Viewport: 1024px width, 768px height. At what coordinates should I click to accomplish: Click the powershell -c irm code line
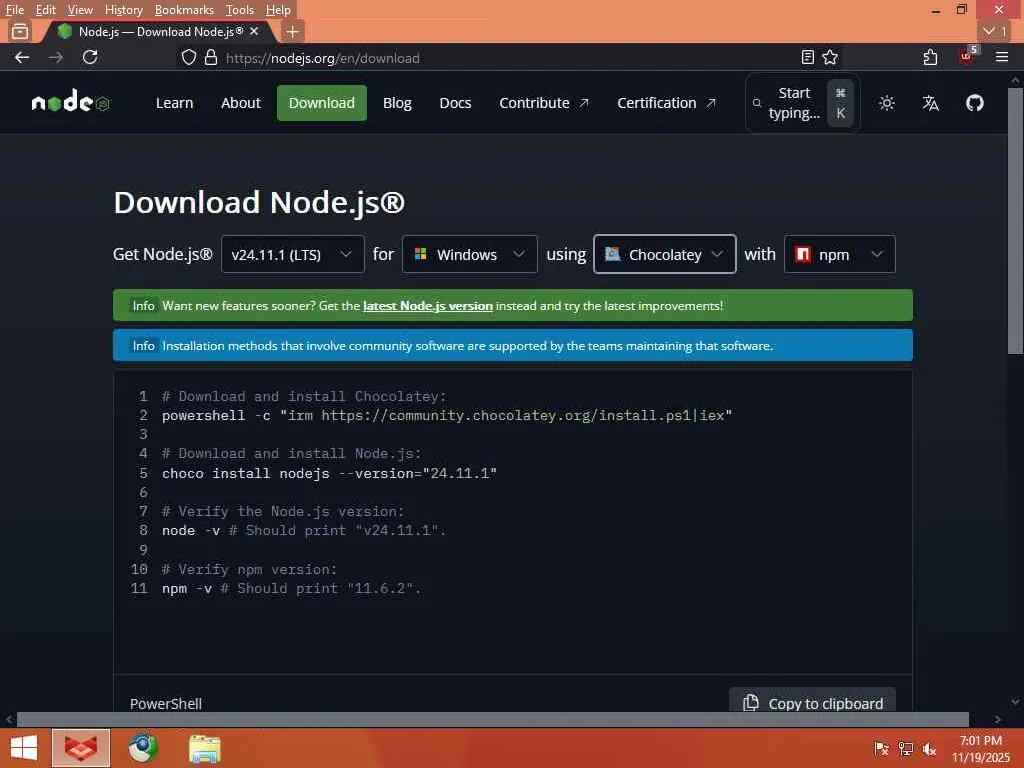coord(447,415)
